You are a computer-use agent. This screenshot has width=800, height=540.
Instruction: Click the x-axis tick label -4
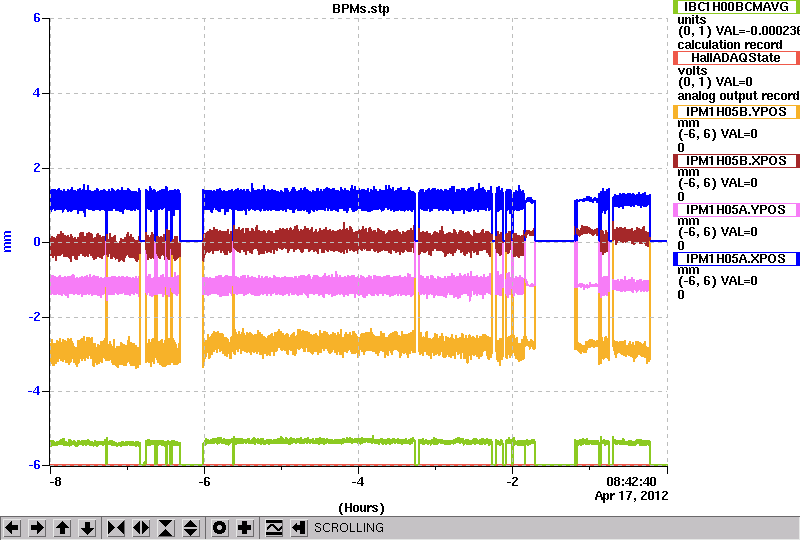(358, 482)
